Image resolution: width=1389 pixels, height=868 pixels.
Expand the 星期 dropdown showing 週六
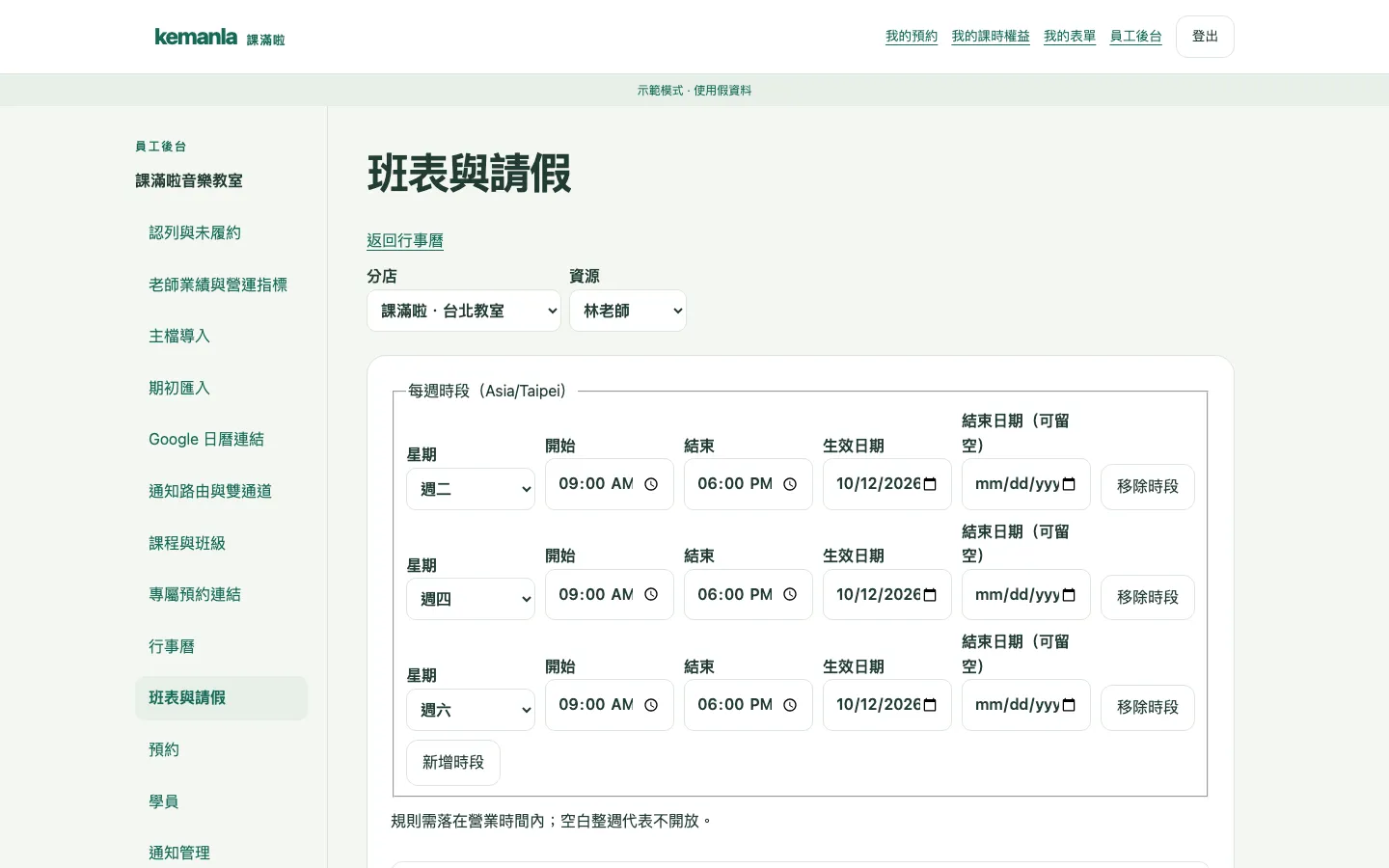coord(471,710)
